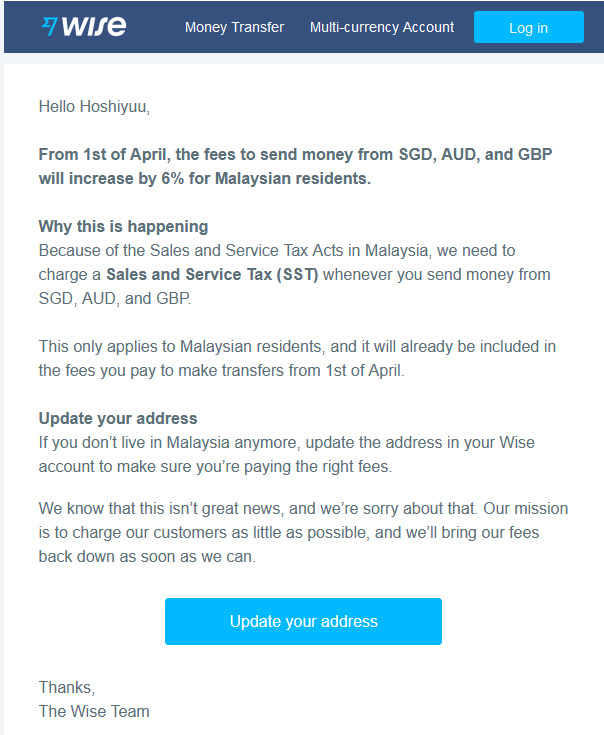Screen dimensions: 604x735
Task: Click the bold Sales and Service Tax (SST) text
Action: click(x=212, y=274)
